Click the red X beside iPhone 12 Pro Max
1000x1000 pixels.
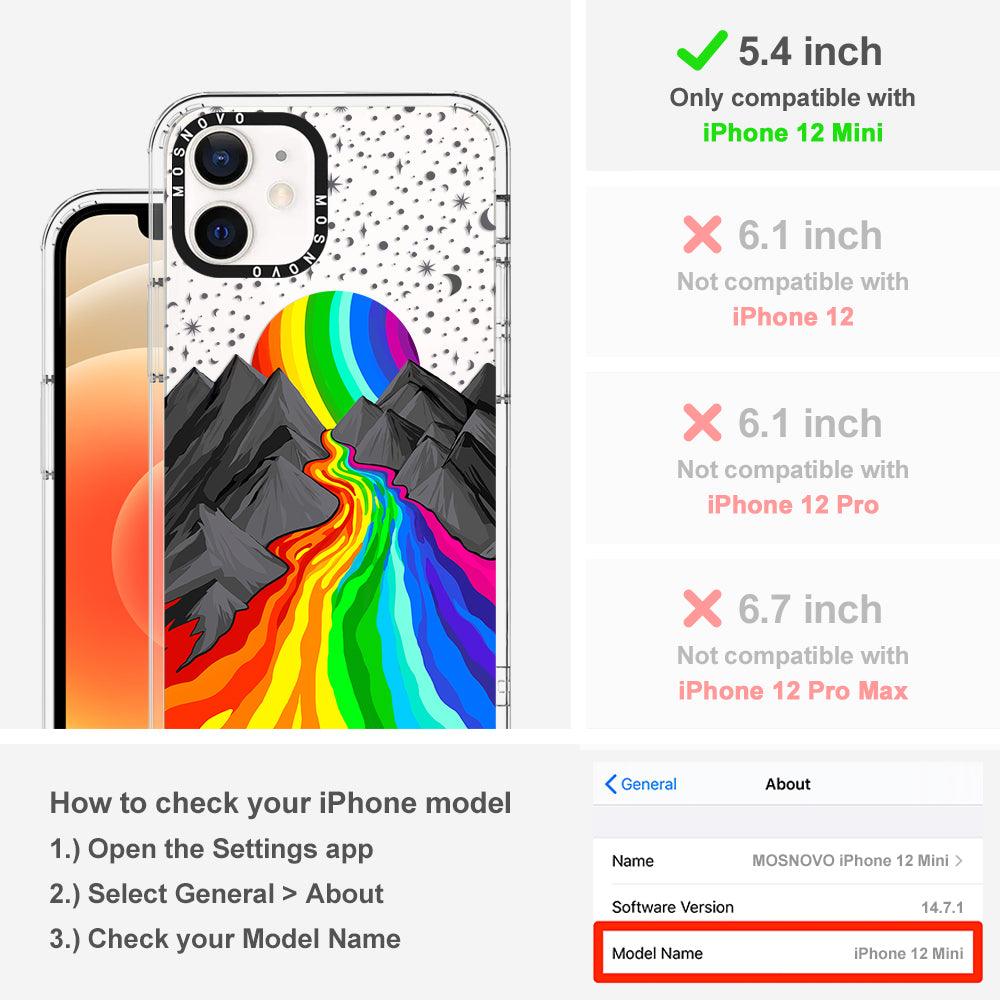pyautogui.click(x=702, y=608)
